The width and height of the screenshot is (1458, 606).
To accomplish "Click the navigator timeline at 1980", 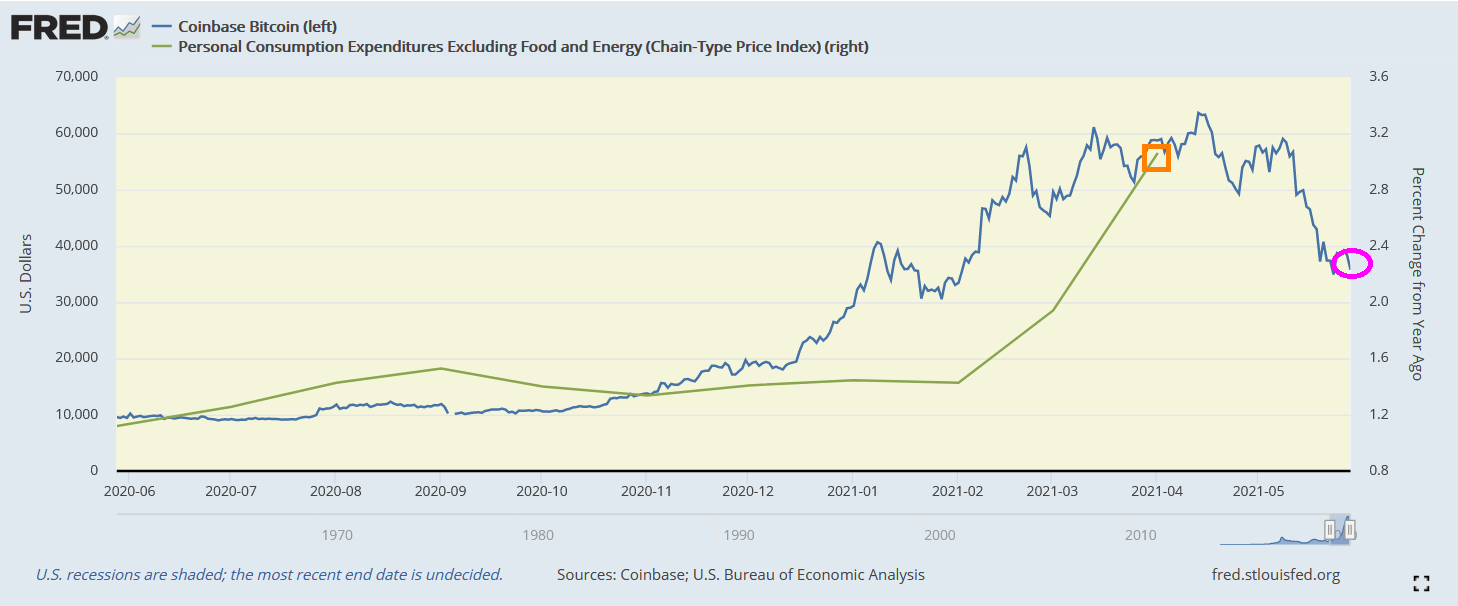I will click(x=538, y=535).
